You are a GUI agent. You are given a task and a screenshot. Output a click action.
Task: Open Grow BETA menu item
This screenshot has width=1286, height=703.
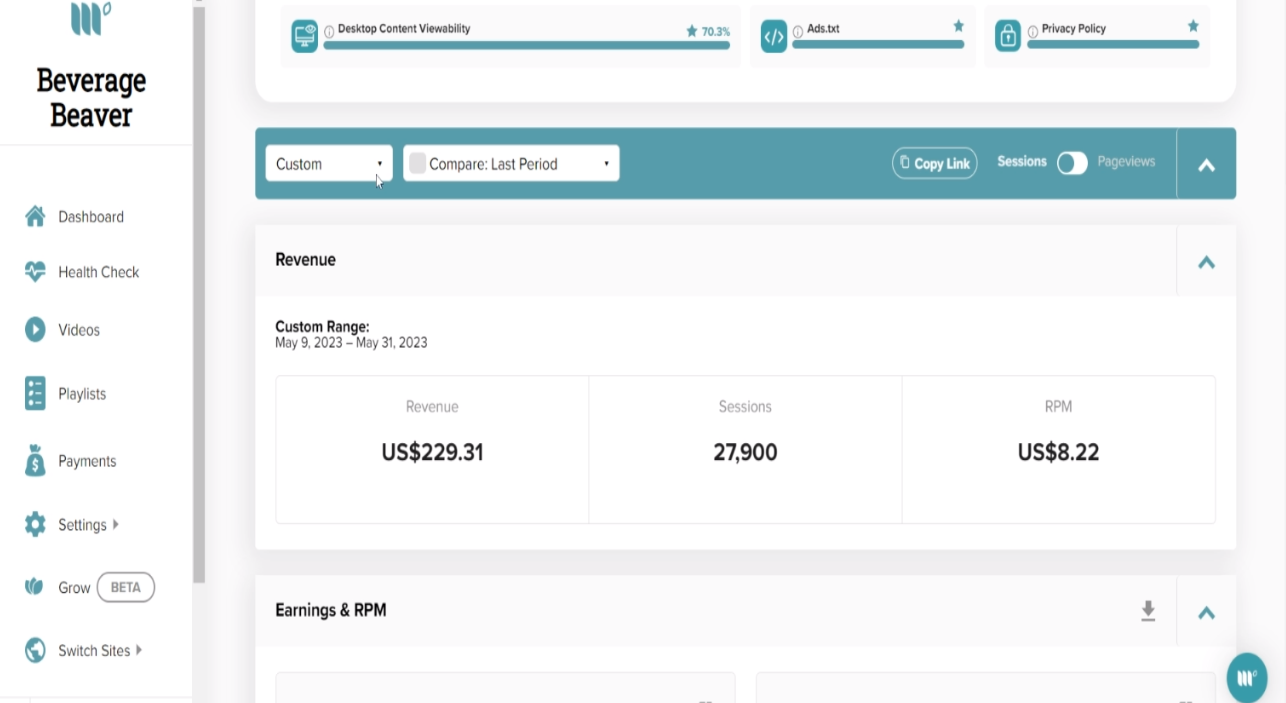(x=90, y=587)
